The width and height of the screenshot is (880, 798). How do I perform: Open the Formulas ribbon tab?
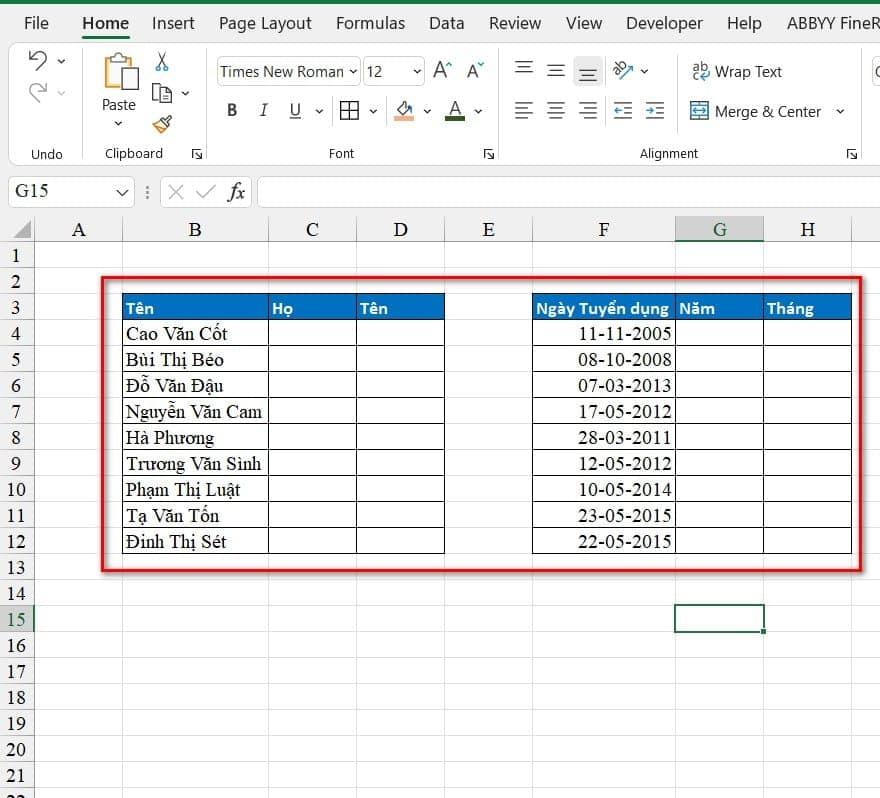click(370, 23)
